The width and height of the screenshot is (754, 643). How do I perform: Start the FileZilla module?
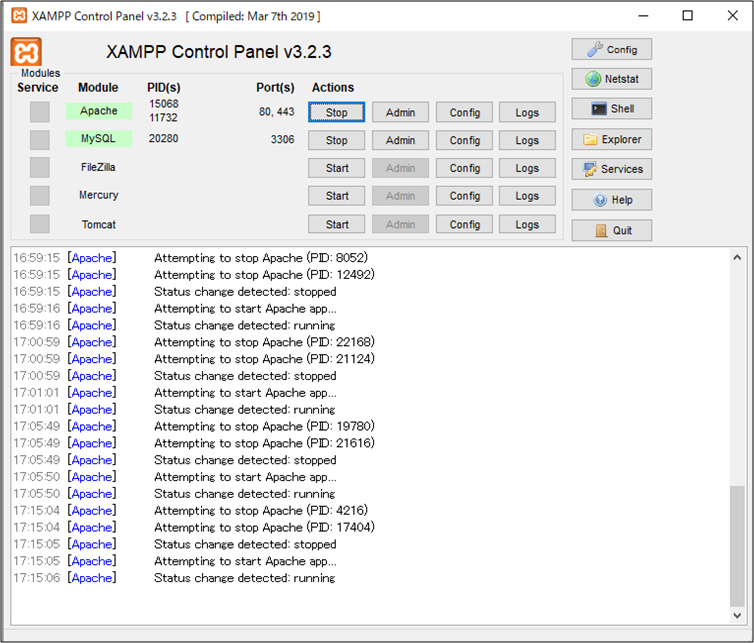click(337, 168)
